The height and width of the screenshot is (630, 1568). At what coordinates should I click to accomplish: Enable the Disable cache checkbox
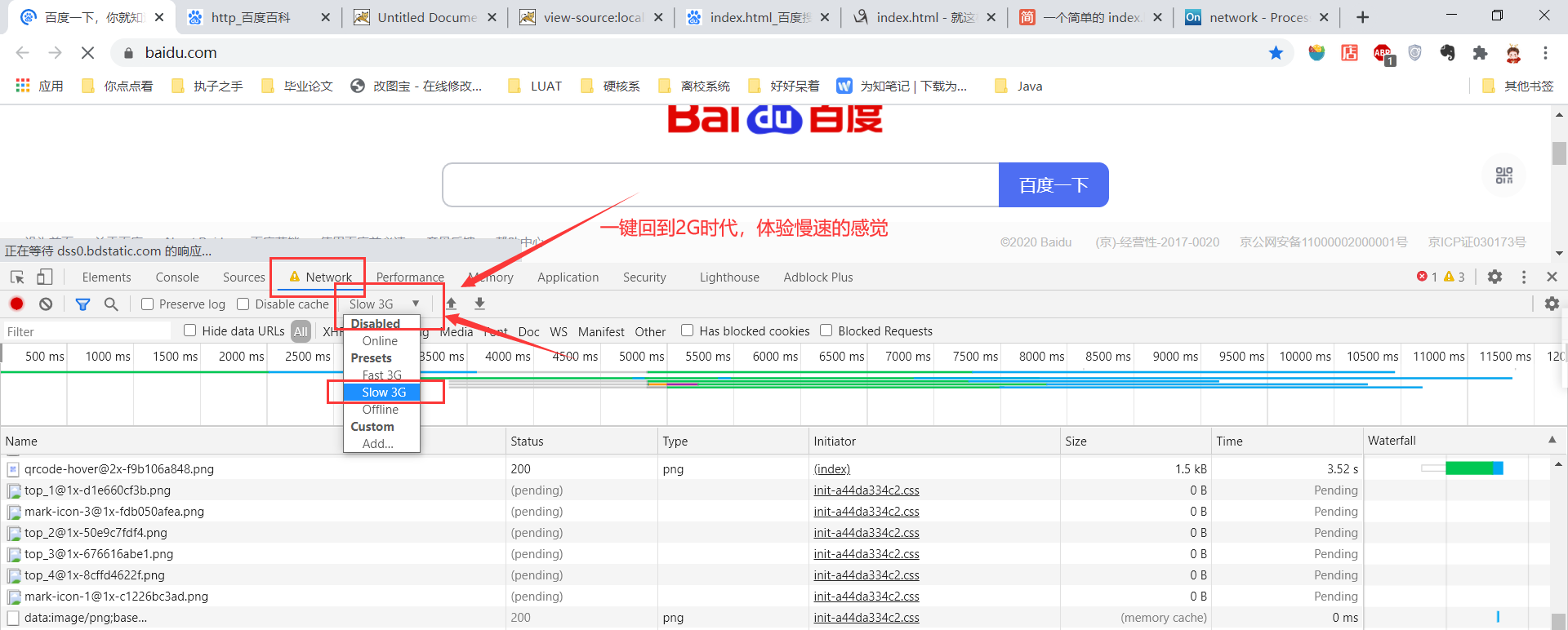pyautogui.click(x=243, y=304)
